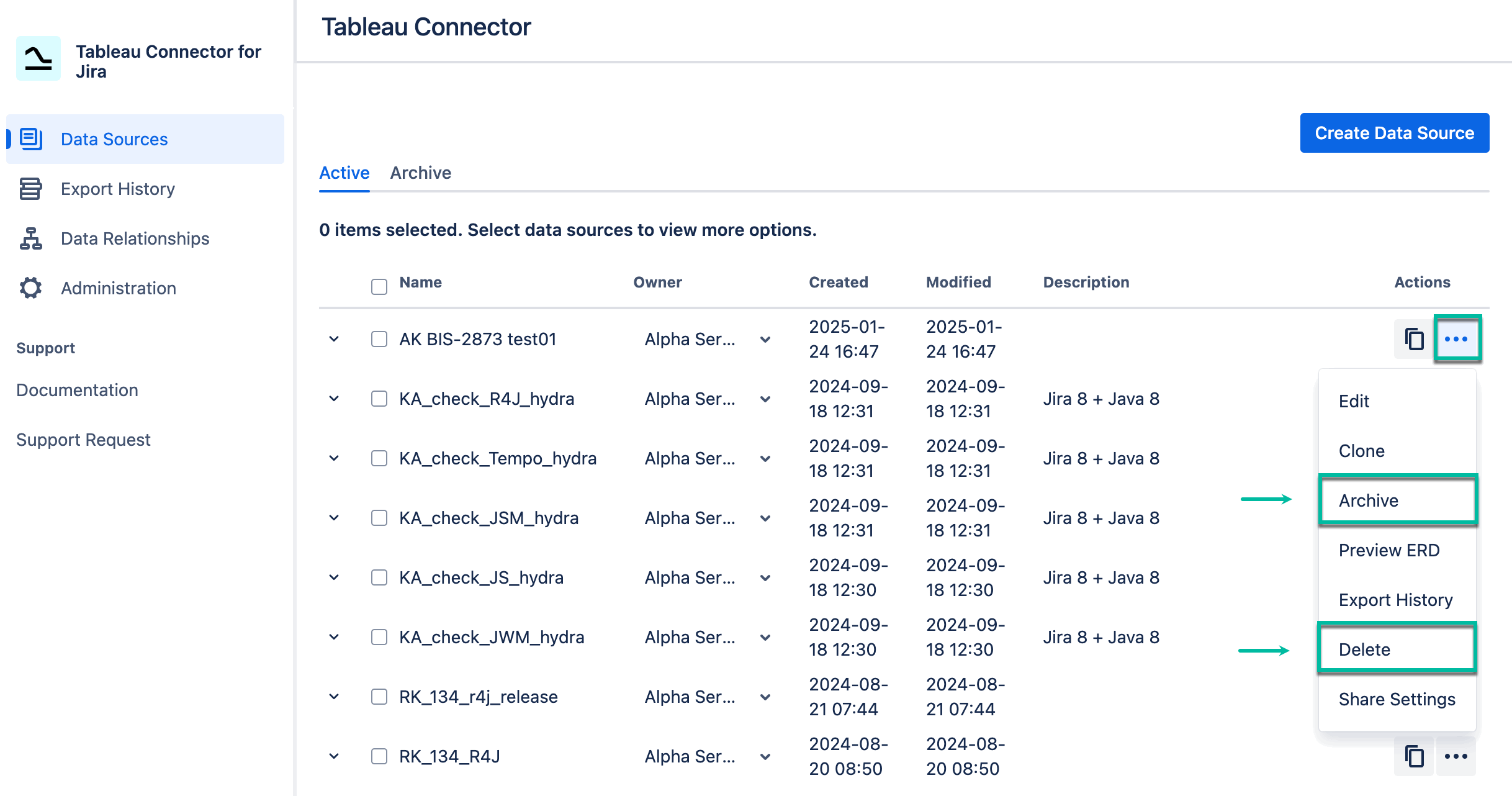Choose Preview ERD from the menu
Viewport: 1512px width, 796px height.
tap(1390, 550)
